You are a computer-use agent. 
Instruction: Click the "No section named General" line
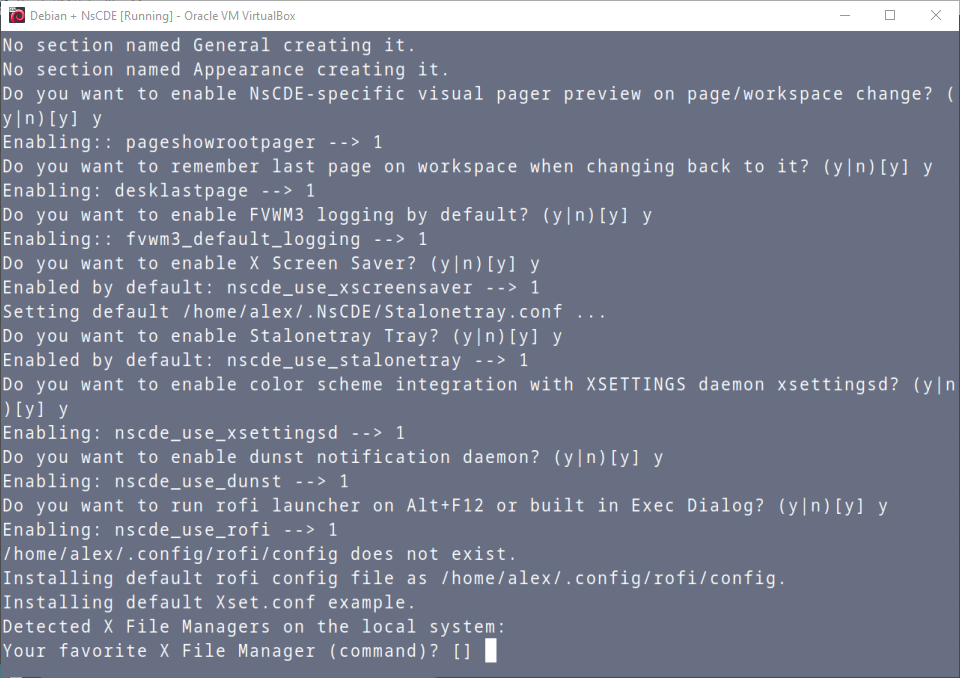(208, 45)
